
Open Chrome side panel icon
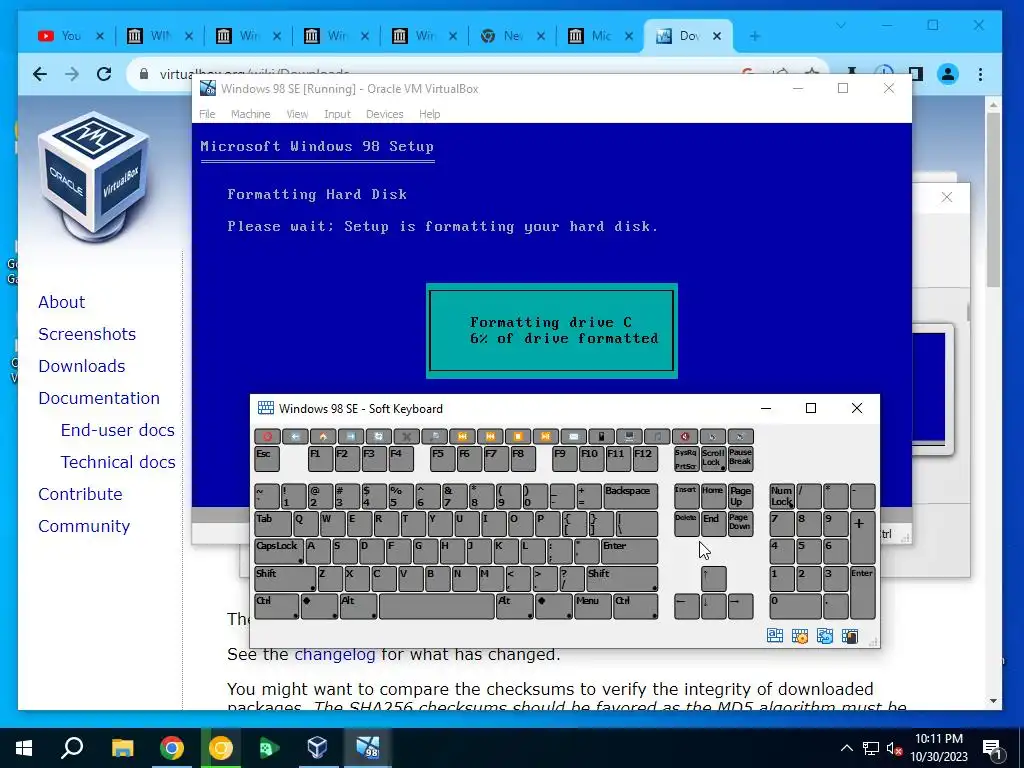(916, 74)
